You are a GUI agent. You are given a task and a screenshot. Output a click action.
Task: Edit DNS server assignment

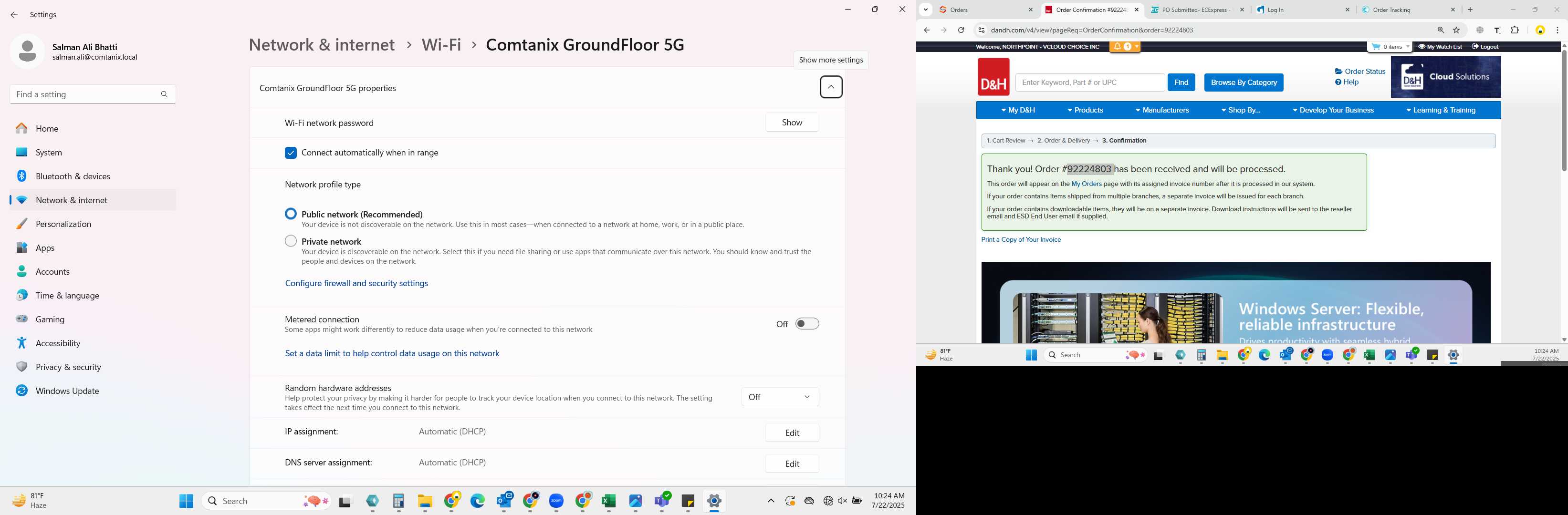[792, 464]
